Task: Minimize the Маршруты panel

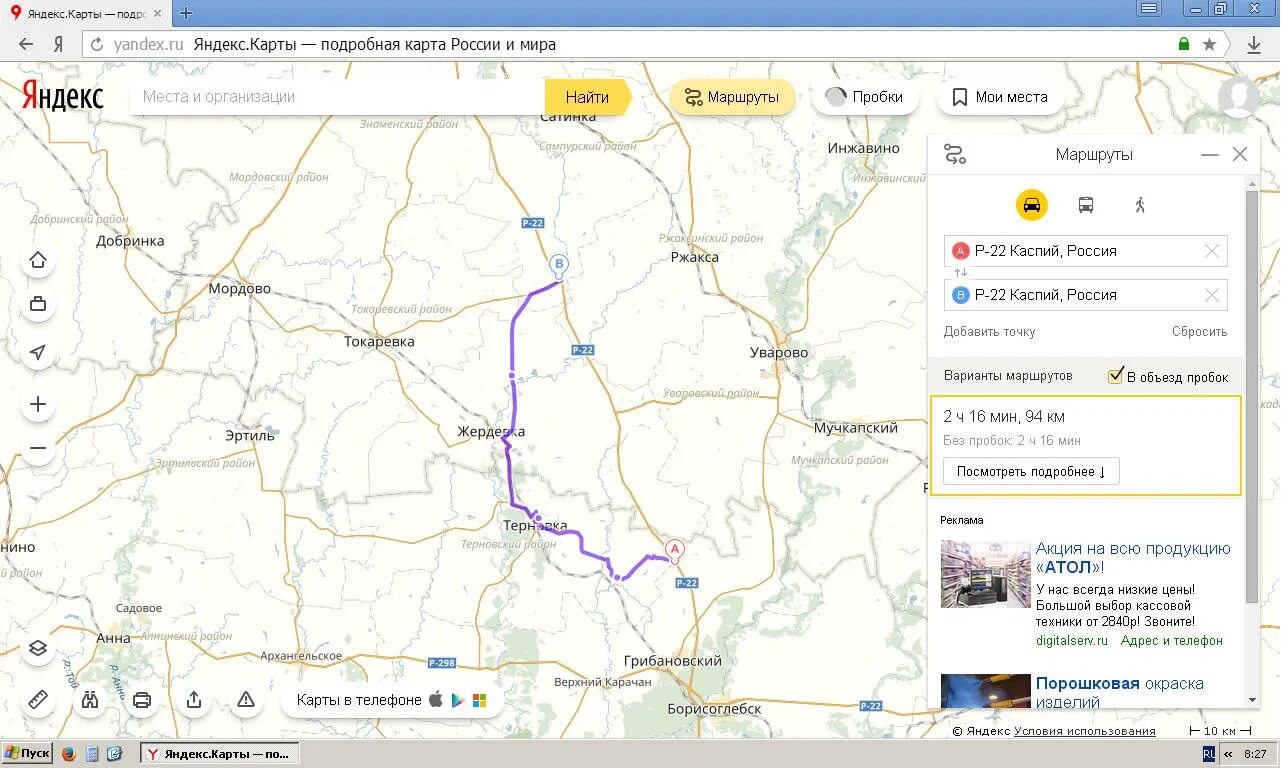Action: (x=1209, y=155)
